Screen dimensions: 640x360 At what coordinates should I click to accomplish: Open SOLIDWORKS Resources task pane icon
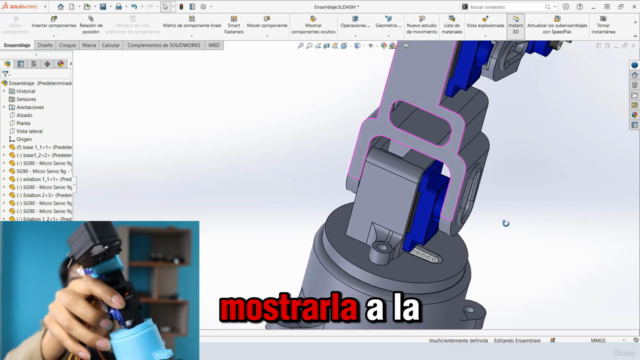(x=634, y=75)
